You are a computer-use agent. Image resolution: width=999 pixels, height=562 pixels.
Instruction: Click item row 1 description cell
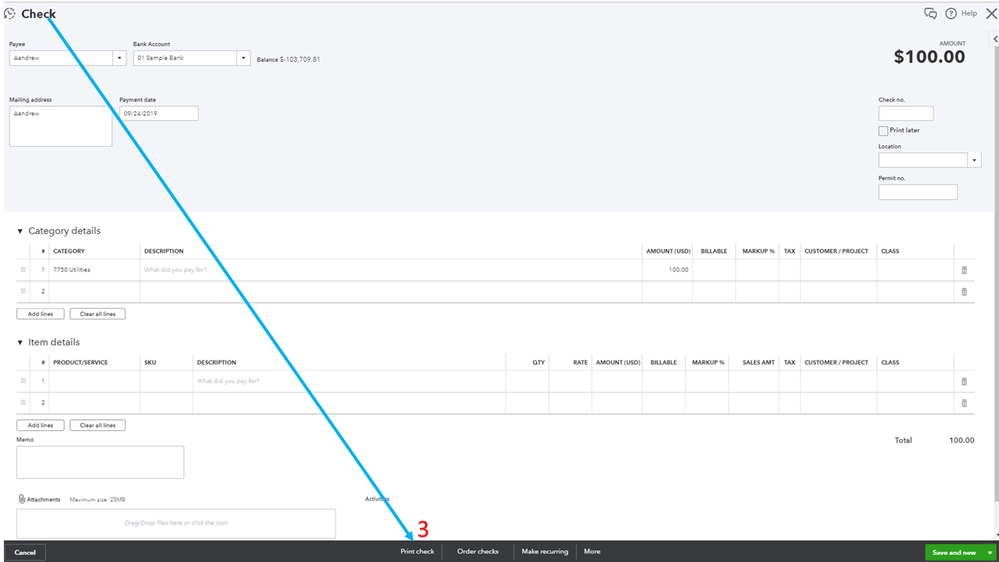(x=349, y=381)
